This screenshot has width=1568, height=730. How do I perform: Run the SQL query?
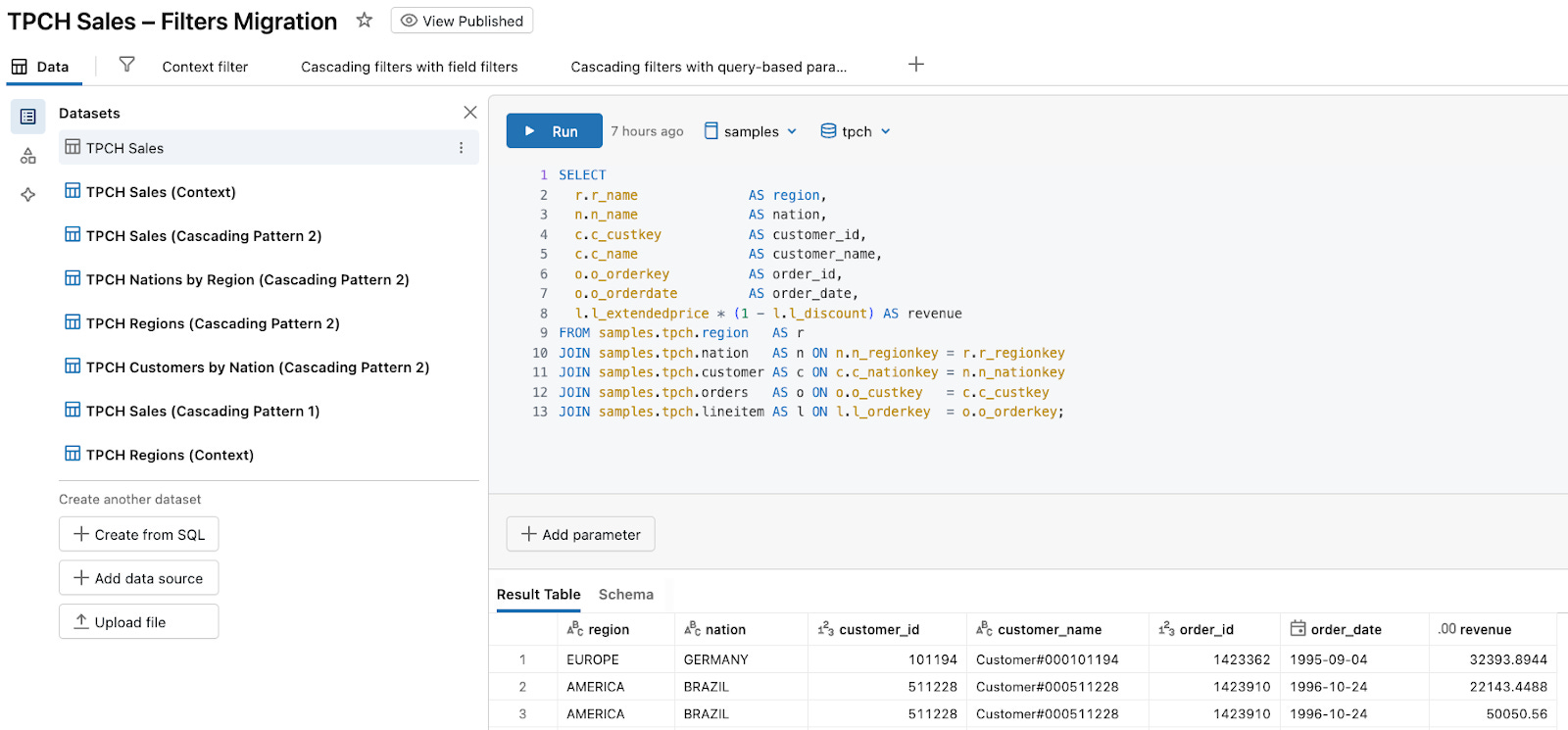tap(554, 131)
